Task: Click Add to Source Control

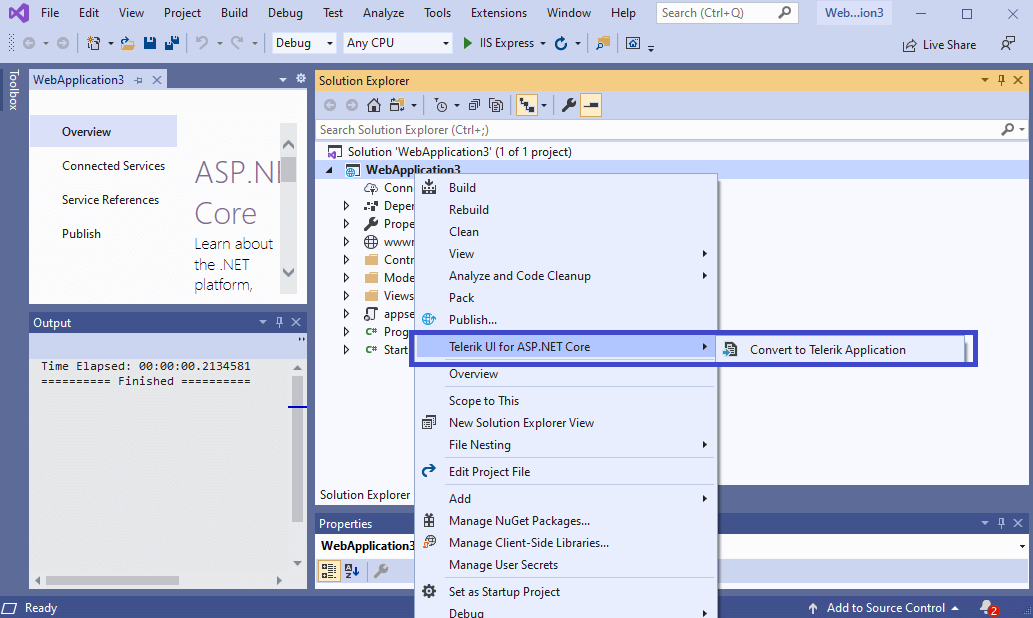Action: click(x=884, y=607)
